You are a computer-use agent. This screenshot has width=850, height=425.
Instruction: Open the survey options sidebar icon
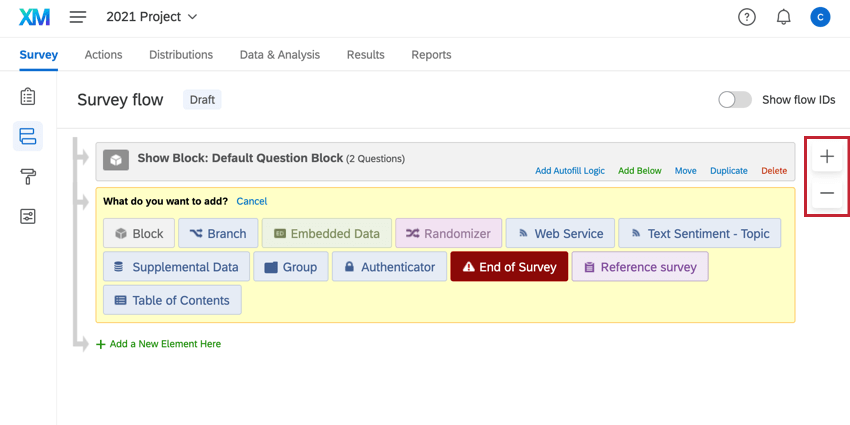28,217
